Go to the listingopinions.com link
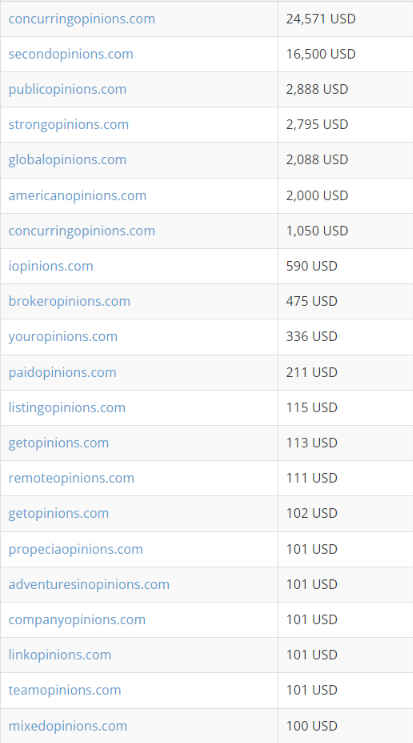This screenshot has height=743, width=413. coord(67,408)
